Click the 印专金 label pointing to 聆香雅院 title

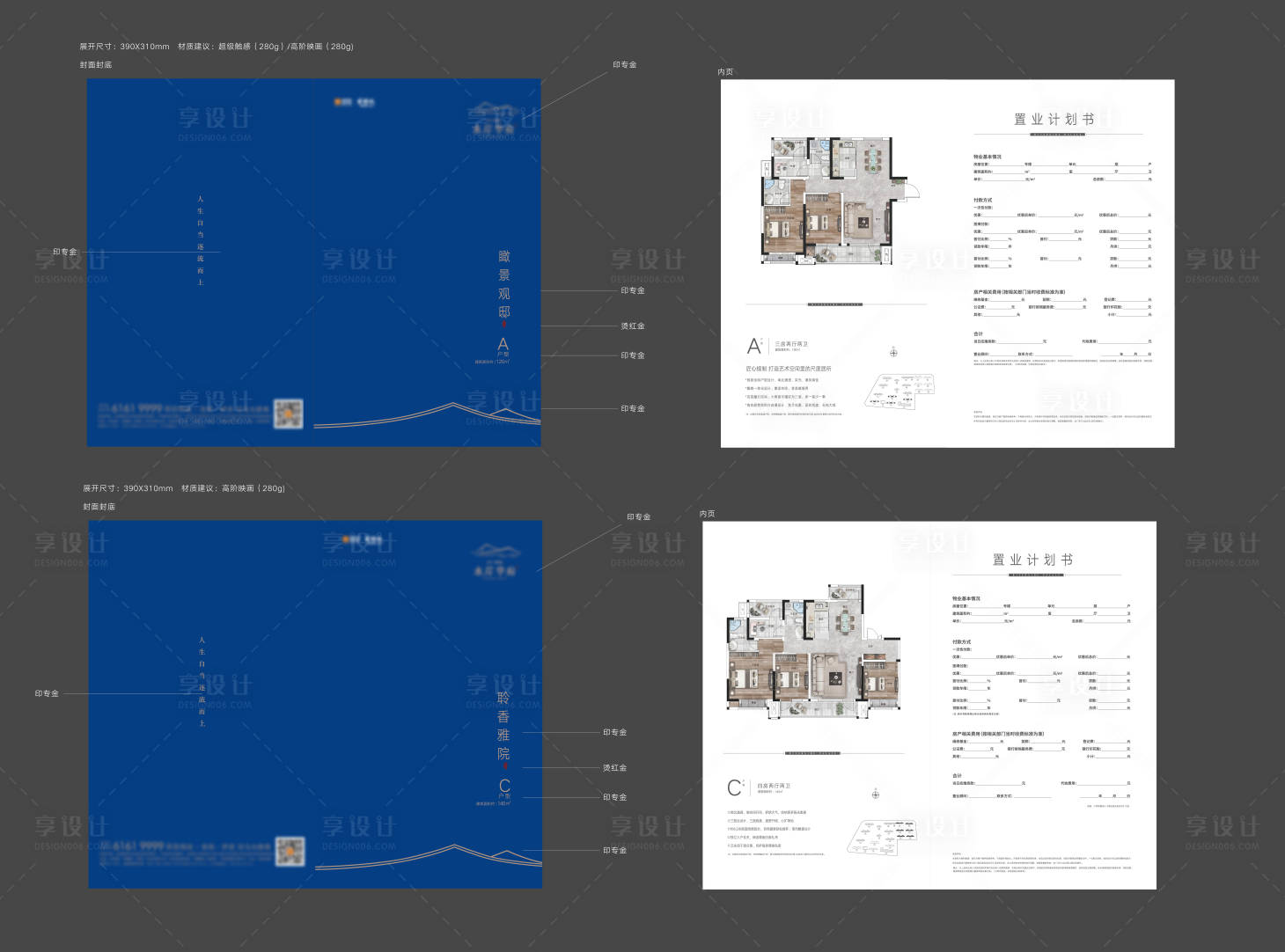pyautogui.click(x=615, y=732)
